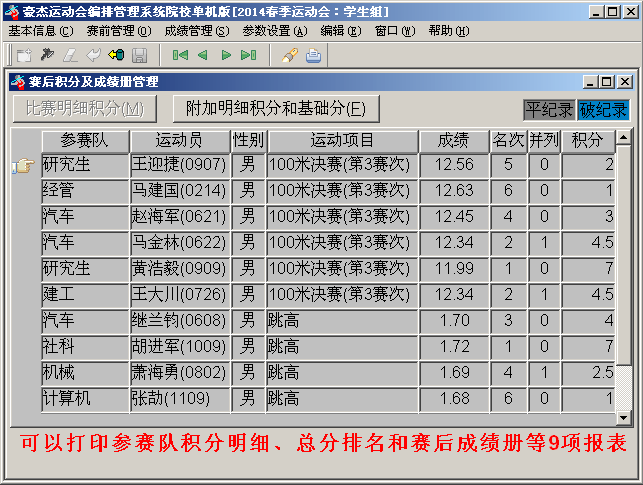643x485 pixels.
Task: Click the 运动员 column header
Action: 180,141
